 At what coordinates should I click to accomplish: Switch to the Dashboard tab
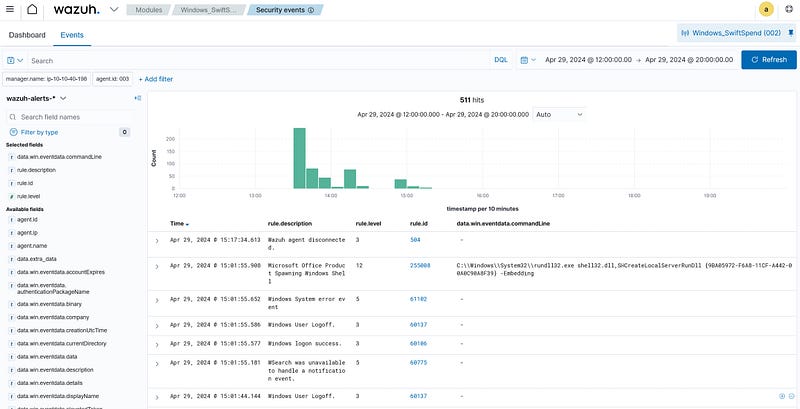point(28,34)
